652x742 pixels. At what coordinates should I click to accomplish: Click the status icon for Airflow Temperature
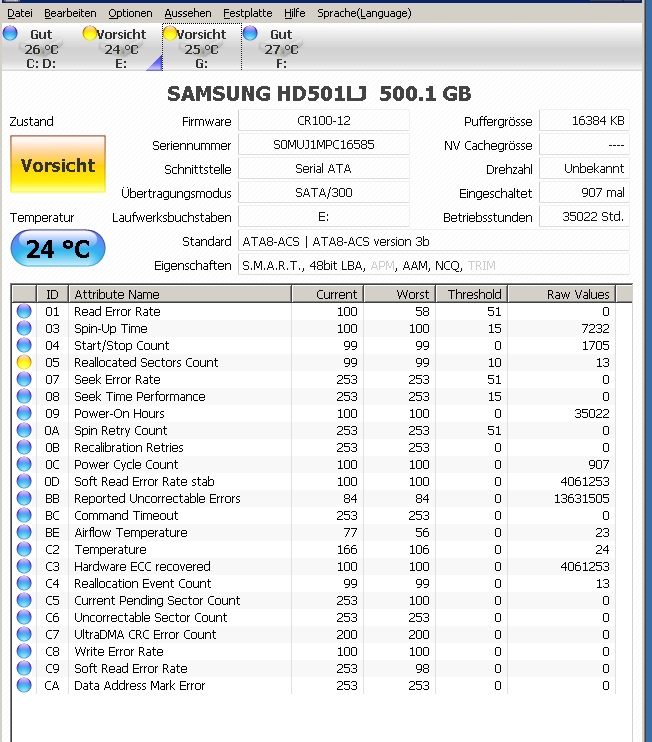coord(24,532)
